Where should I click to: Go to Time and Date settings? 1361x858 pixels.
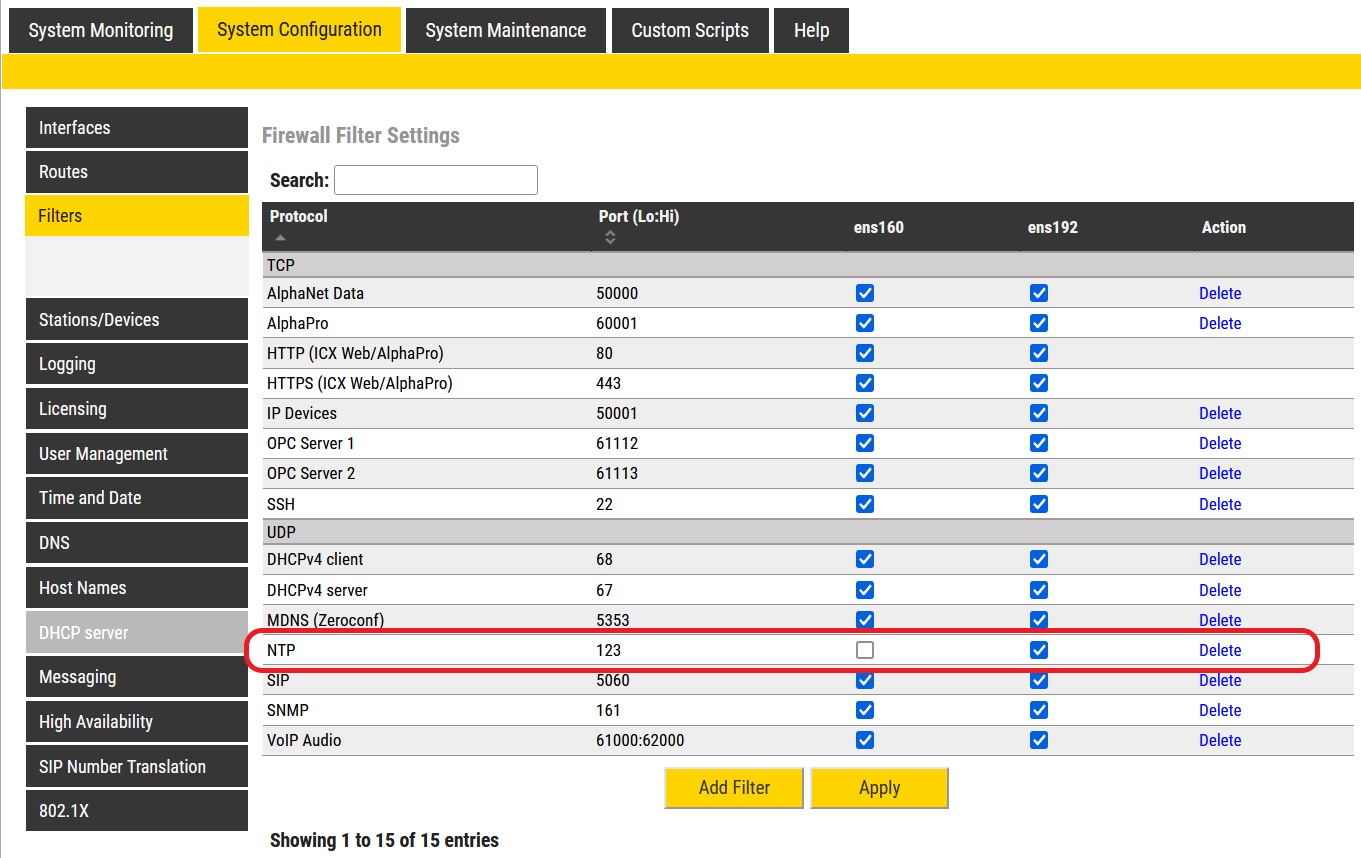[x=136, y=498]
